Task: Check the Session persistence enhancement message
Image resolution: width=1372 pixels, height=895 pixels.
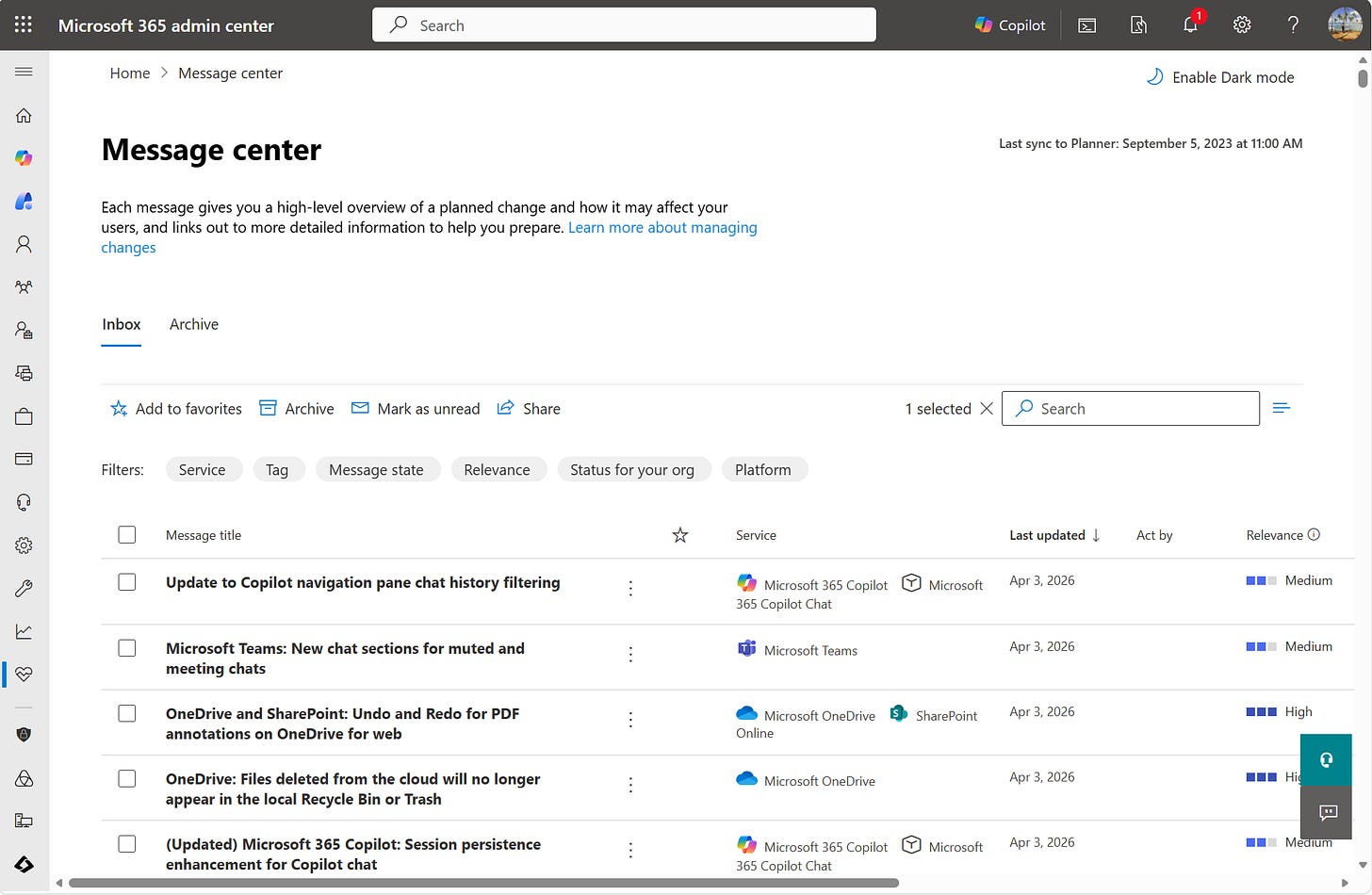Action: (127, 844)
